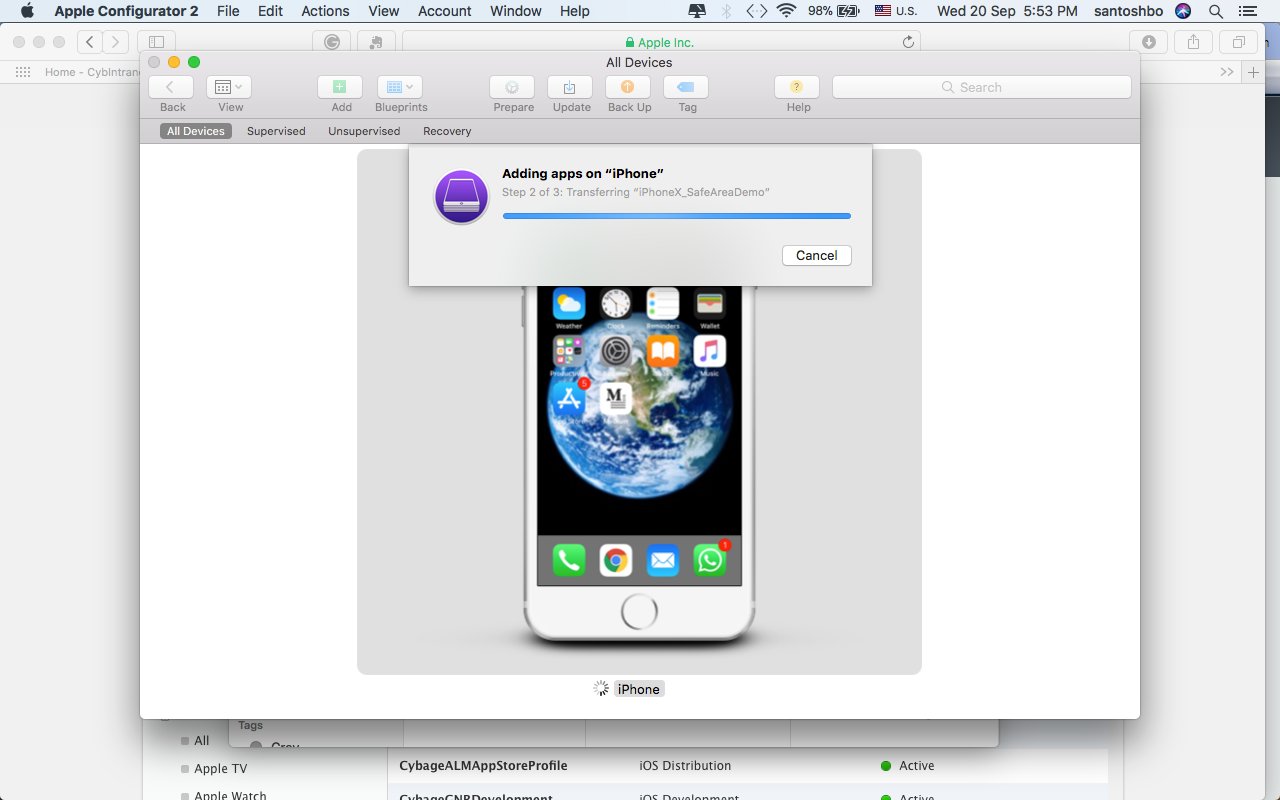The image size is (1280, 800).
Task: Click the Back Up toolbar icon
Action: pyautogui.click(x=628, y=87)
